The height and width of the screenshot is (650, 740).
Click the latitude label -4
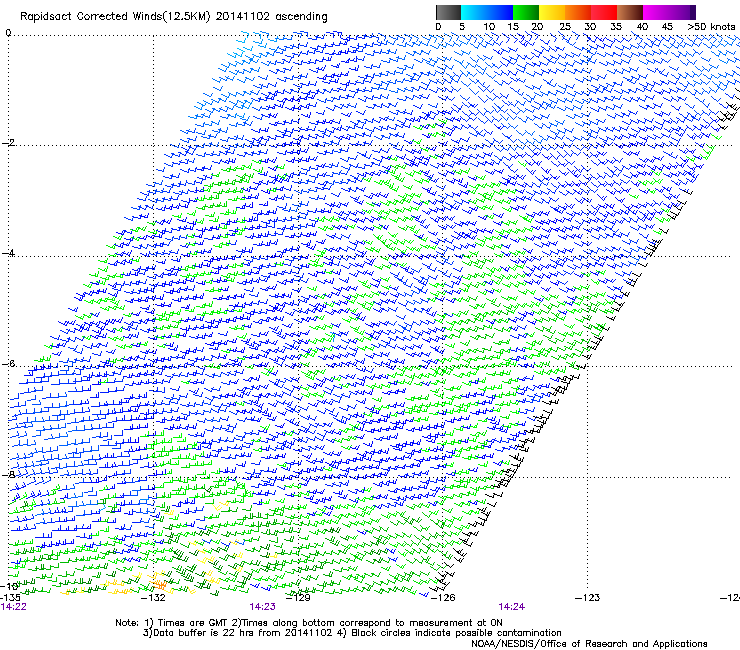pos(8,253)
